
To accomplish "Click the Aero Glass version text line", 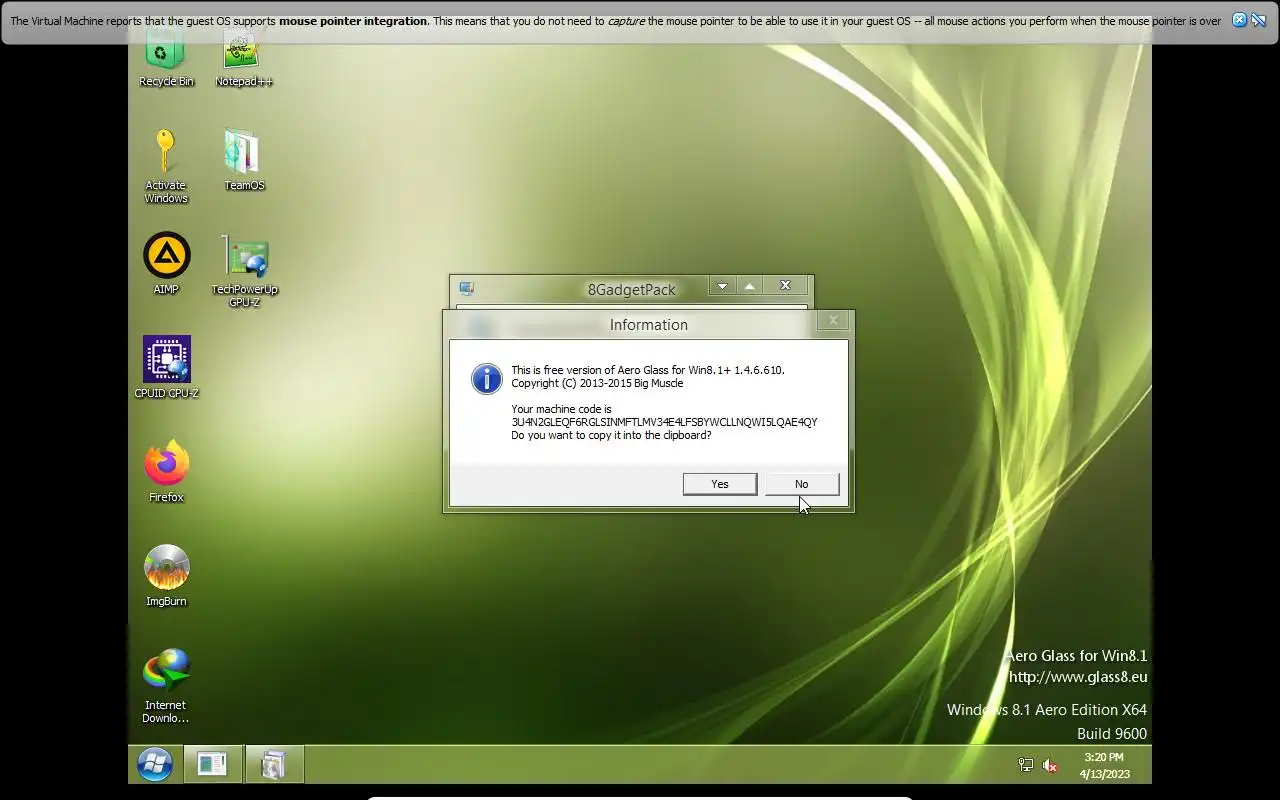I will click(x=648, y=370).
